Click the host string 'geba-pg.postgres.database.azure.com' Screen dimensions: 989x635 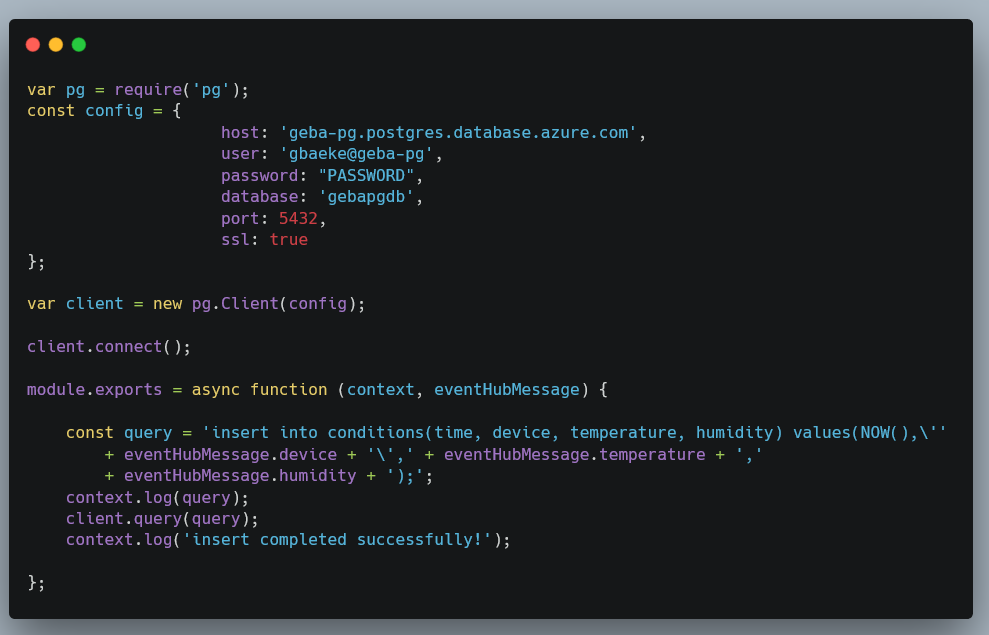(459, 132)
